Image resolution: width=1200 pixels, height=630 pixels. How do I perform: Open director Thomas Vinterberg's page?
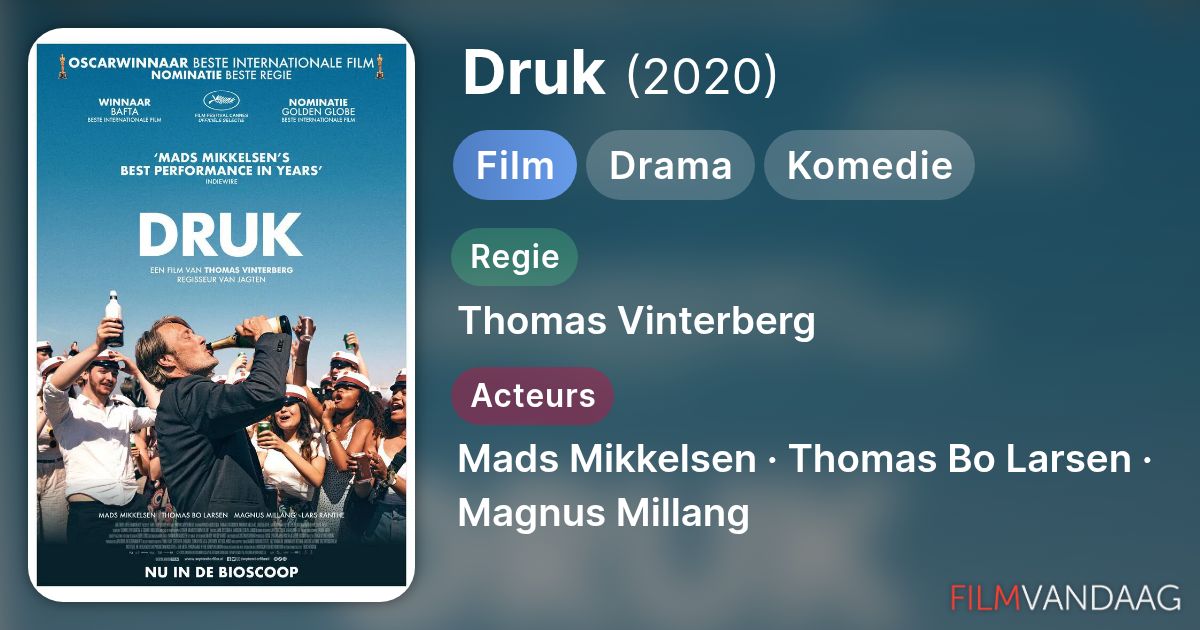point(637,322)
